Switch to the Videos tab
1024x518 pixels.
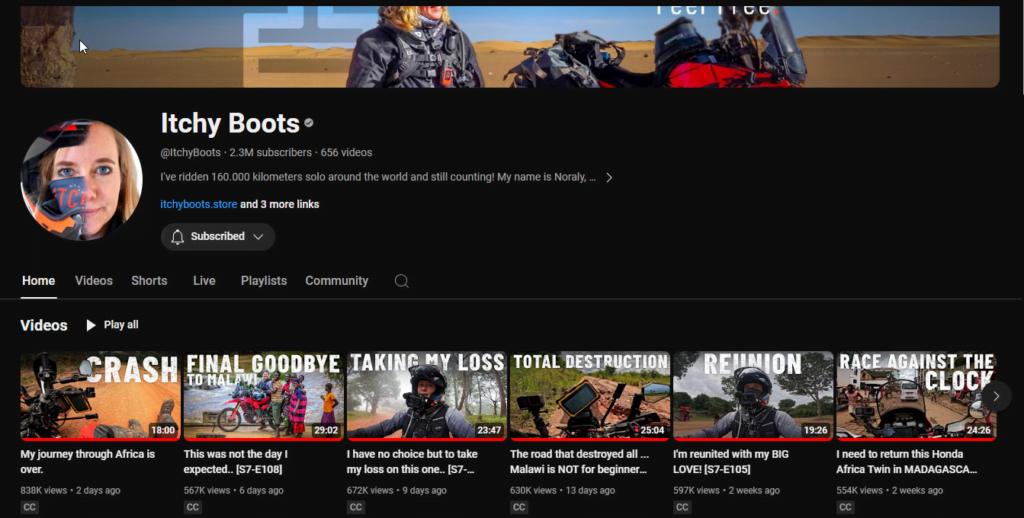[94, 281]
